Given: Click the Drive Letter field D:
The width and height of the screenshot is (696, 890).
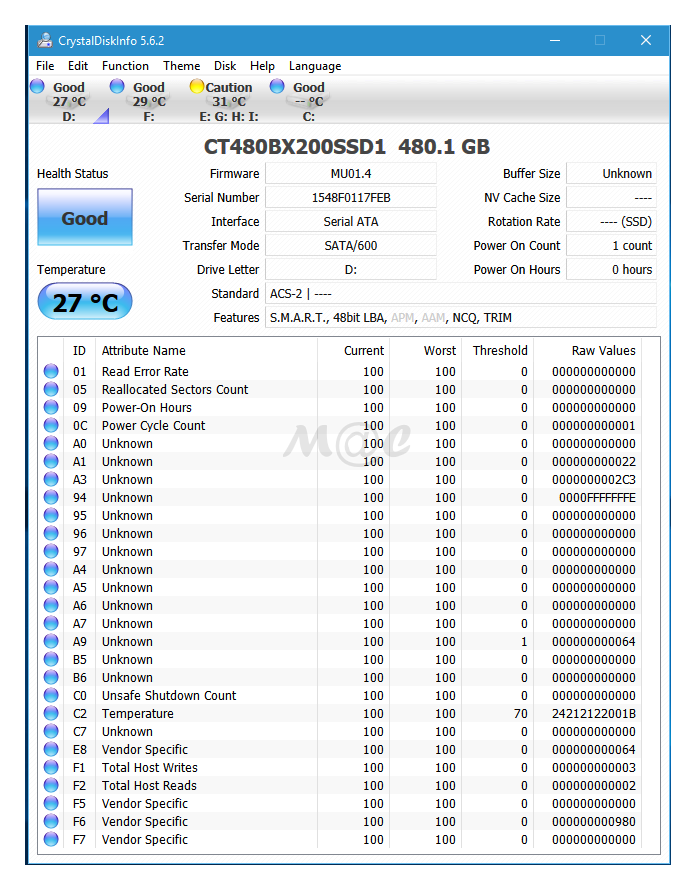Looking at the screenshot, I should pos(351,270).
